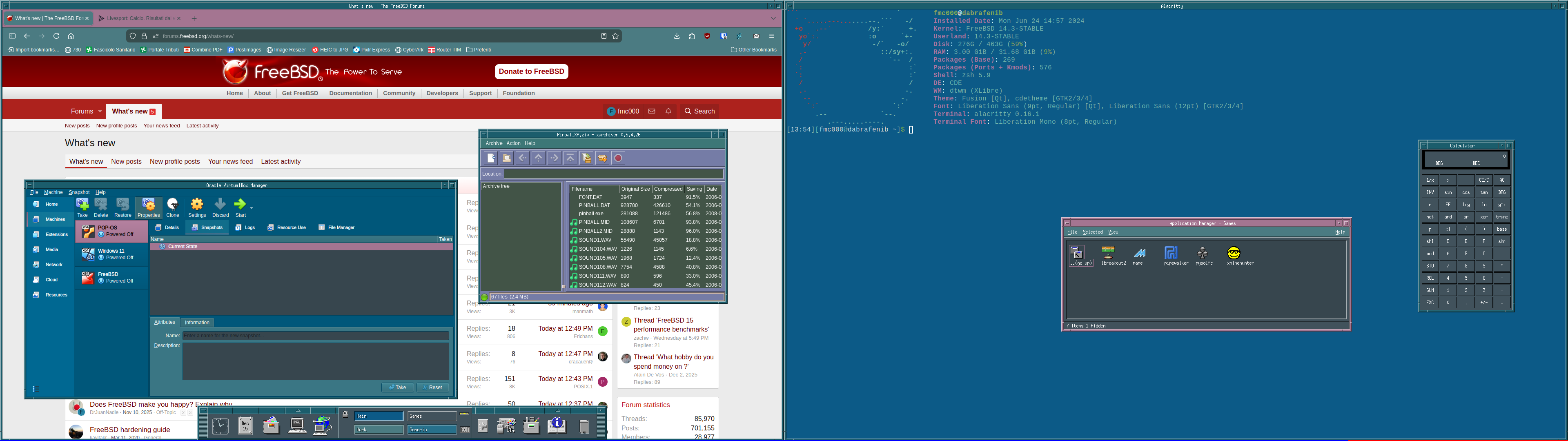The height and width of the screenshot is (441, 1568).
Task: Expand the Forums dropdown arrow
Action: tap(100, 111)
